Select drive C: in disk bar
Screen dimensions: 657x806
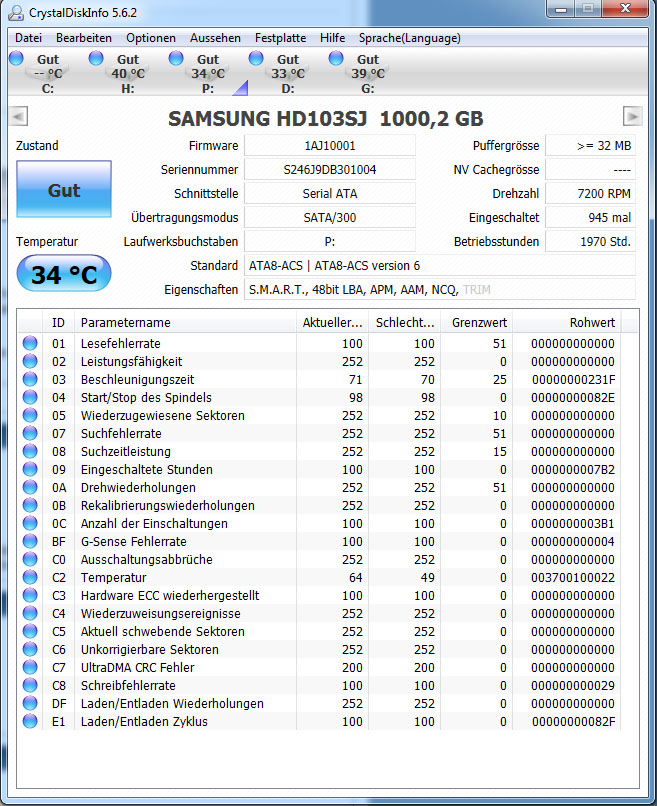pyautogui.click(x=48, y=74)
